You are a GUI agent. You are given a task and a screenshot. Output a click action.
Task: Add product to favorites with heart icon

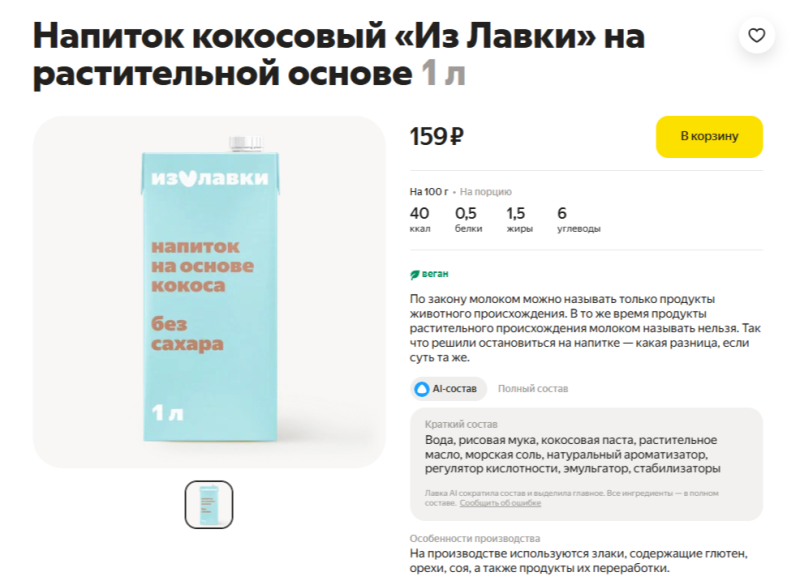coord(757,35)
